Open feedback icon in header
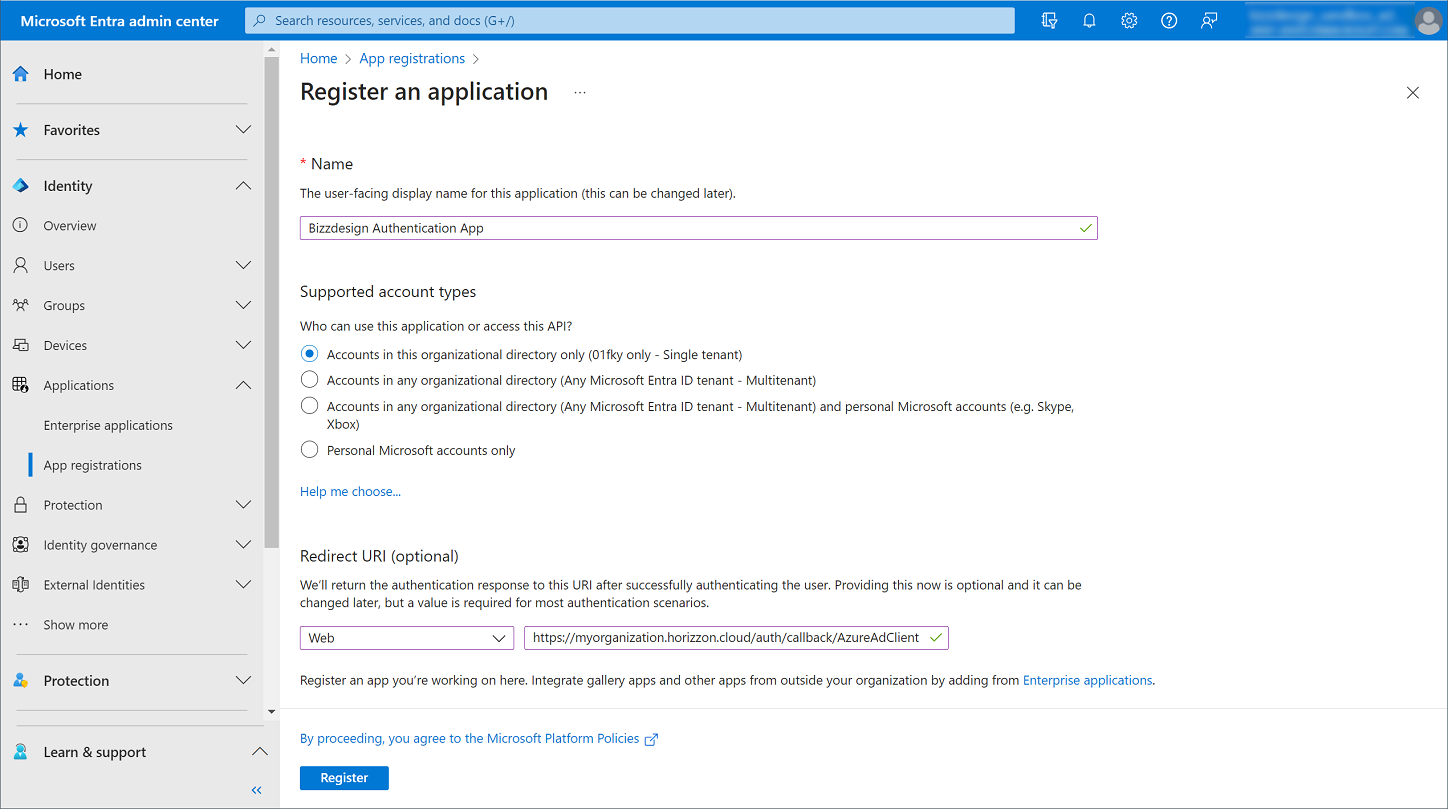 pyautogui.click(x=1209, y=20)
